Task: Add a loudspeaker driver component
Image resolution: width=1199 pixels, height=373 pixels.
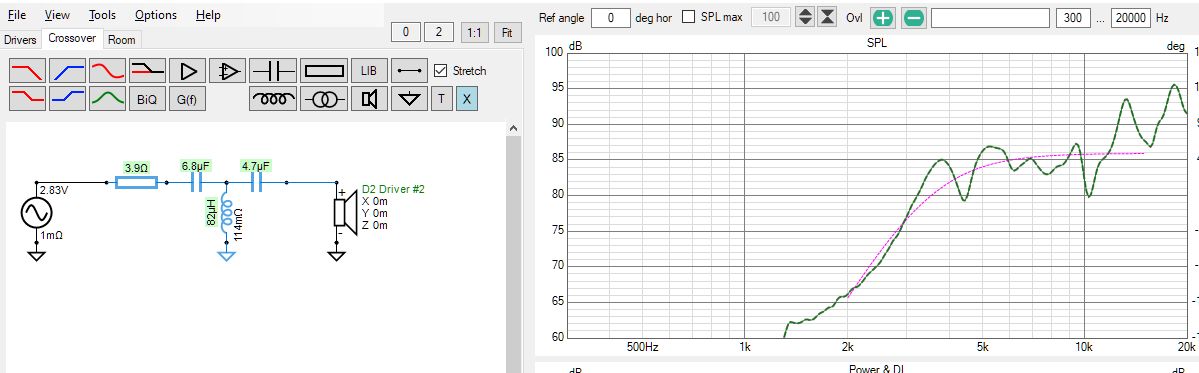Action: (369, 99)
